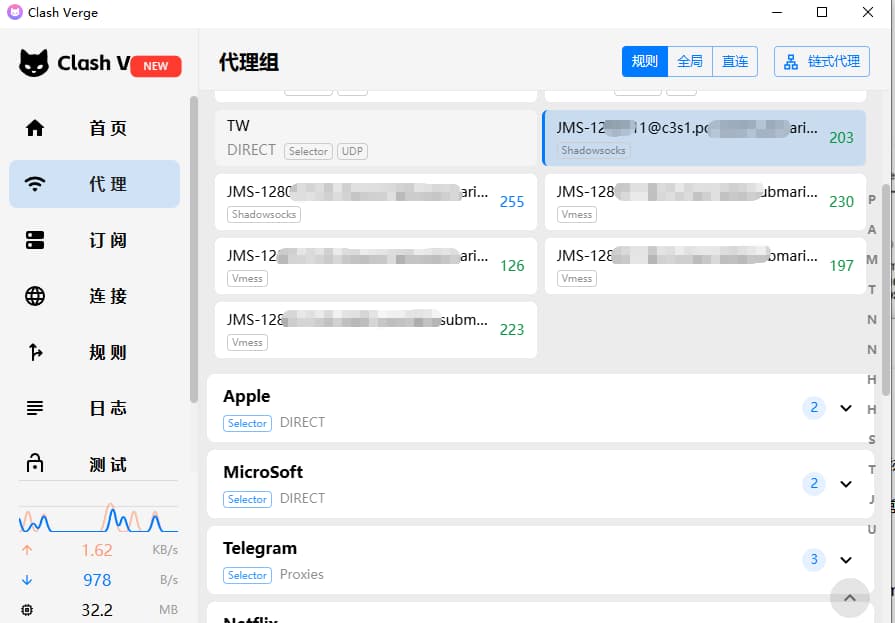895x623 pixels.
Task: Click the Selector tag under Apple
Action: 247,423
